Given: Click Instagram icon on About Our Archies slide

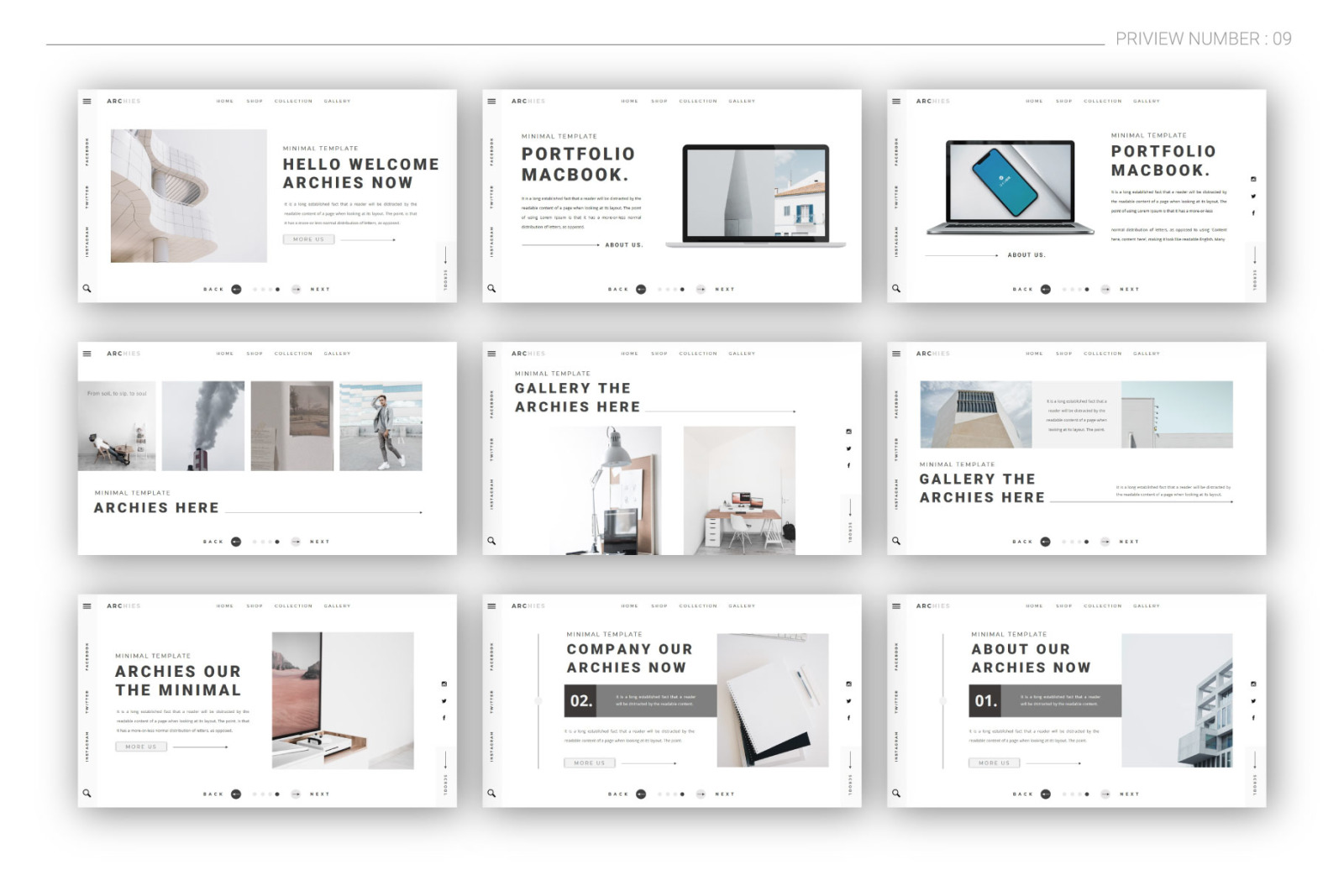Looking at the screenshot, I should [x=1253, y=684].
